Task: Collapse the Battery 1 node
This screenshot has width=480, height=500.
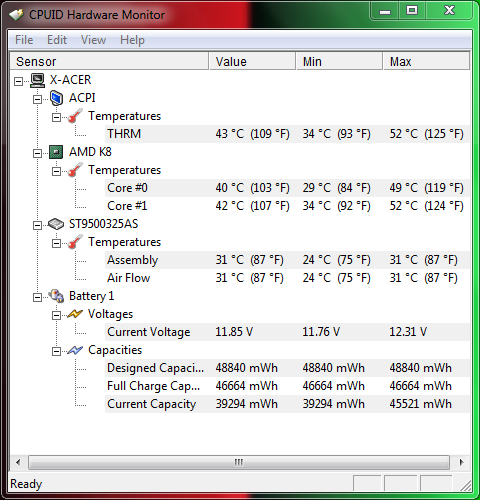Action: click(37, 297)
